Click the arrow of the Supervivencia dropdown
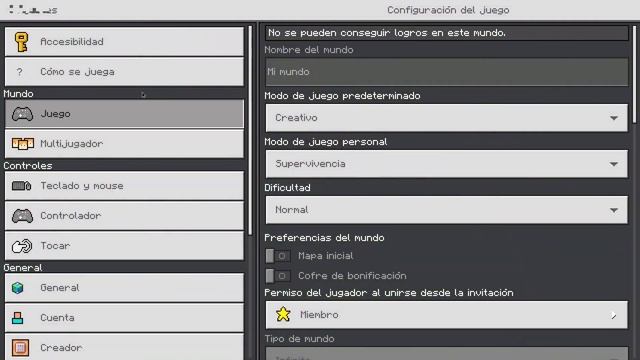Viewport: 640px width, 360px height. [x=613, y=164]
